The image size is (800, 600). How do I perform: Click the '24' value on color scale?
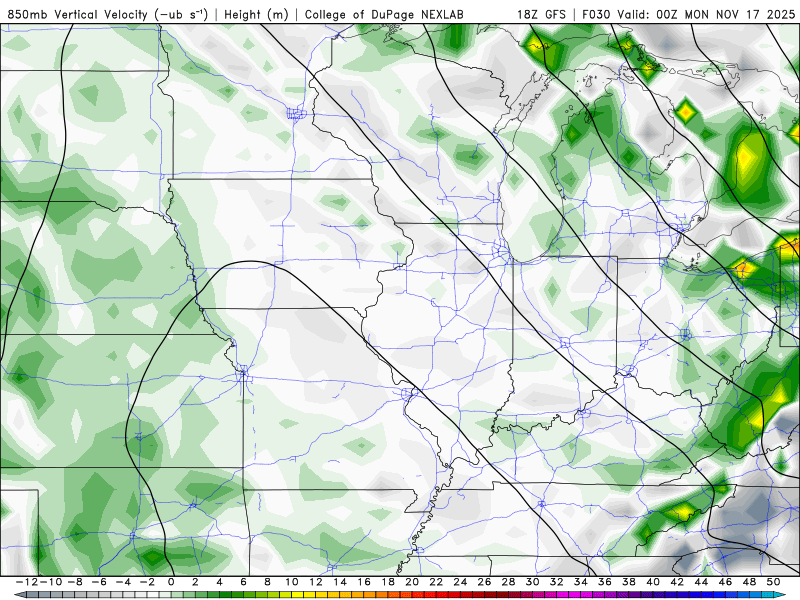click(460, 582)
